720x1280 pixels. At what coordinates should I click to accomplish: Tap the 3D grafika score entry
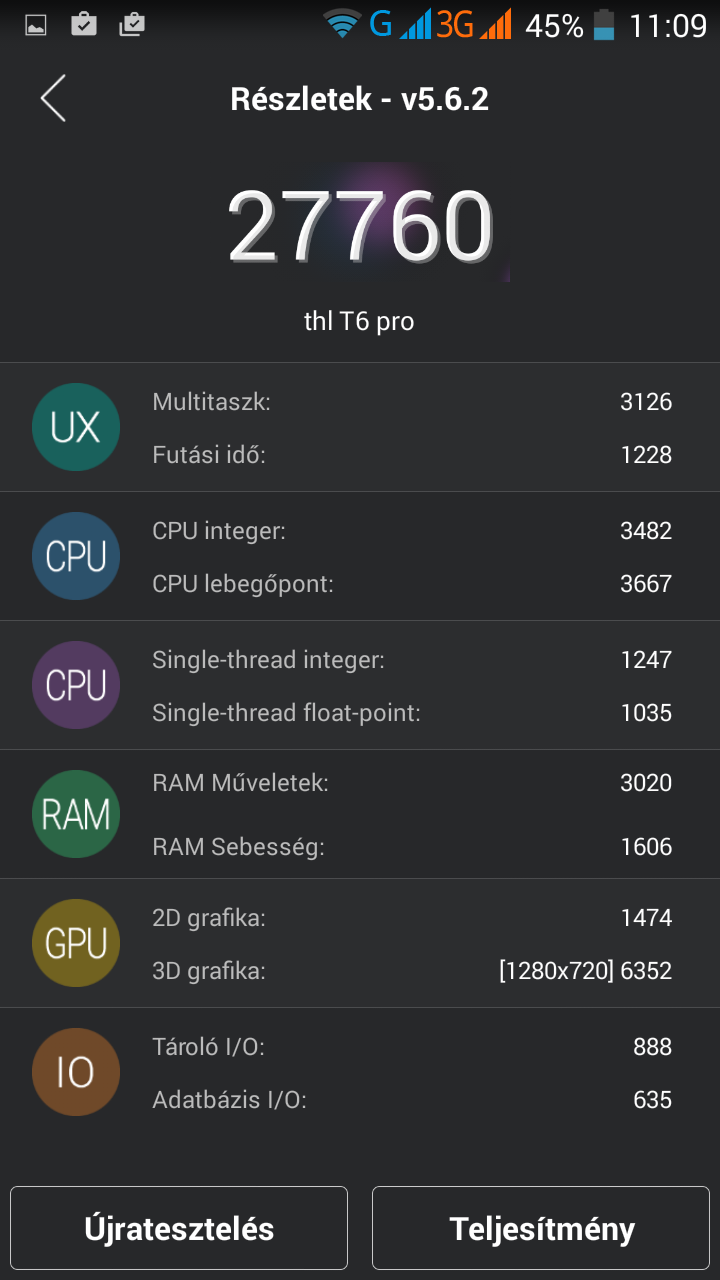pos(400,969)
